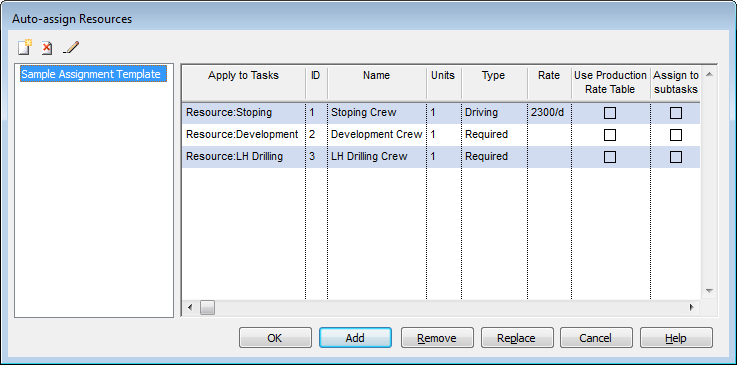Toggle Use Production Rate Table for Development Crew
737x365 pixels.
tap(610, 135)
